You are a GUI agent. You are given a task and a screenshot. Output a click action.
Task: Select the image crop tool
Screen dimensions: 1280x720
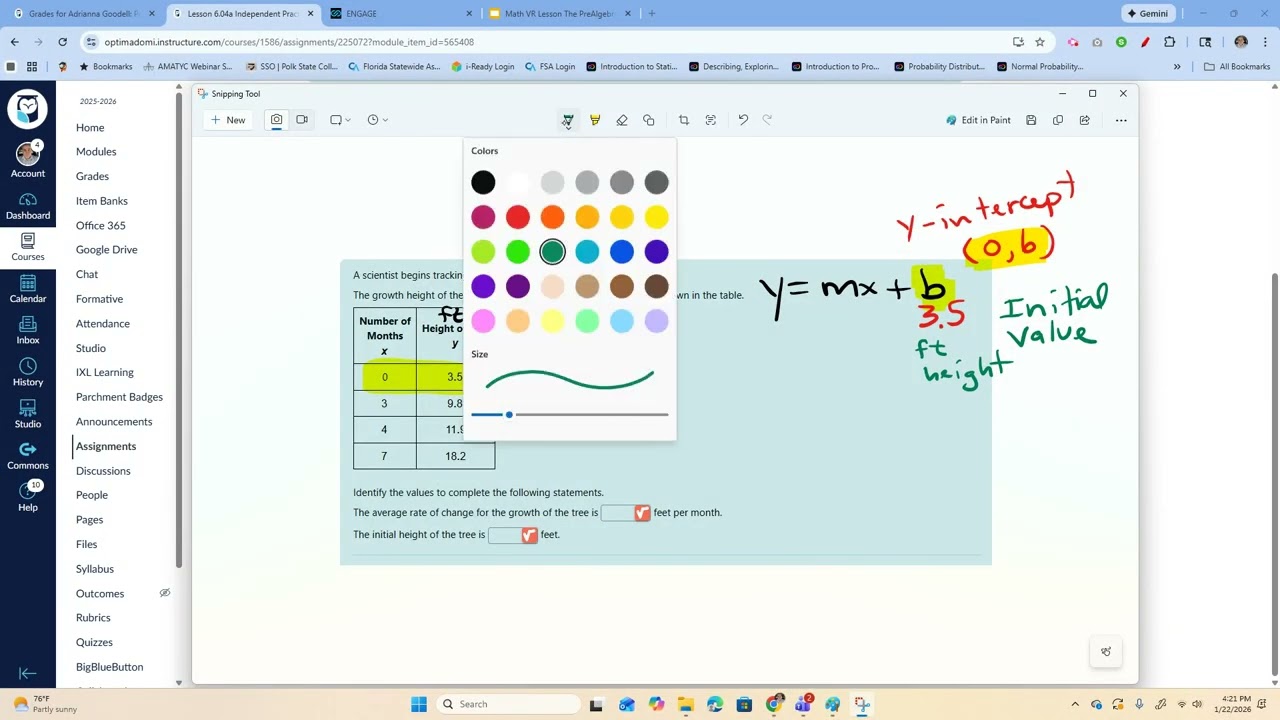pos(684,120)
